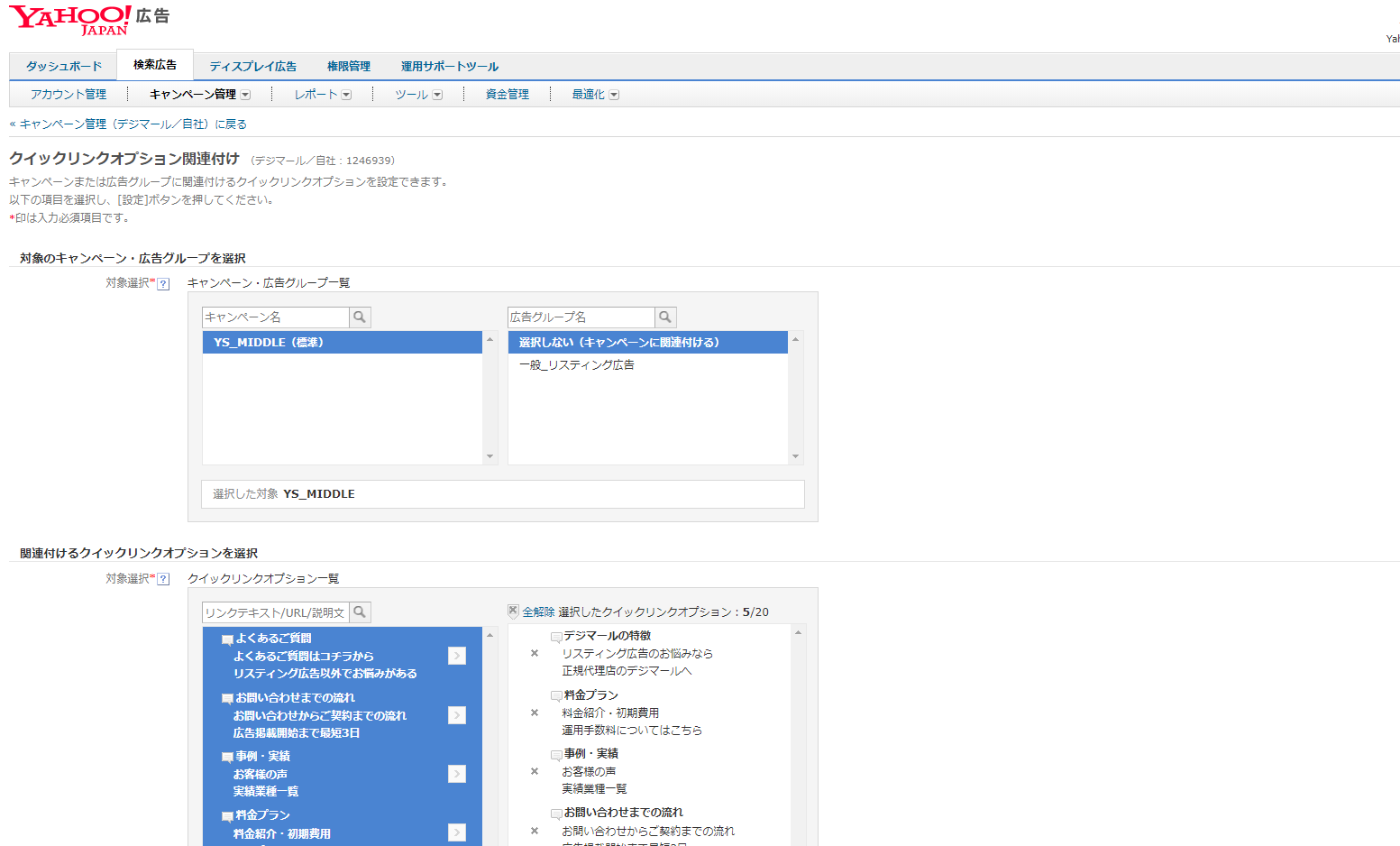Switch to the 権限管理 tab
The width and height of the screenshot is (1400, 846).
[349, 66]
